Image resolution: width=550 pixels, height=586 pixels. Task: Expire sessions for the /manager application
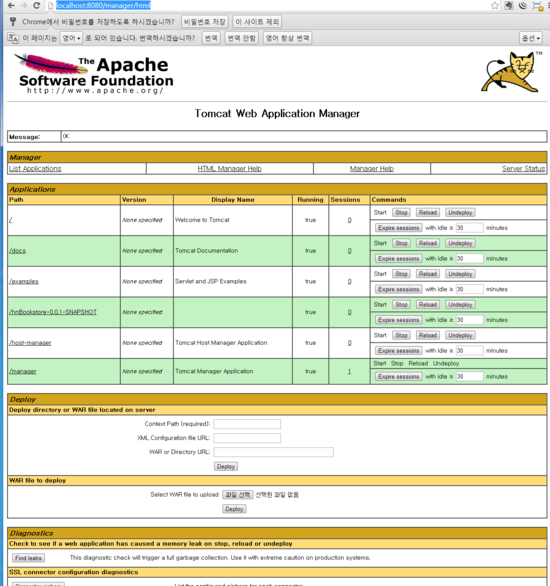398,376
